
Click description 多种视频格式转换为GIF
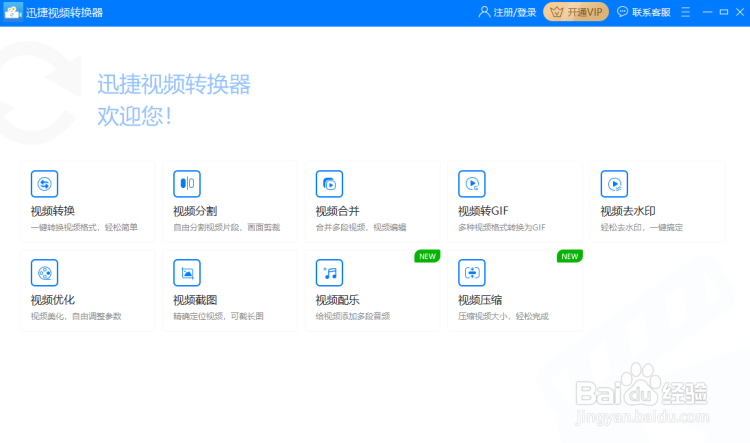click(502, 227)
